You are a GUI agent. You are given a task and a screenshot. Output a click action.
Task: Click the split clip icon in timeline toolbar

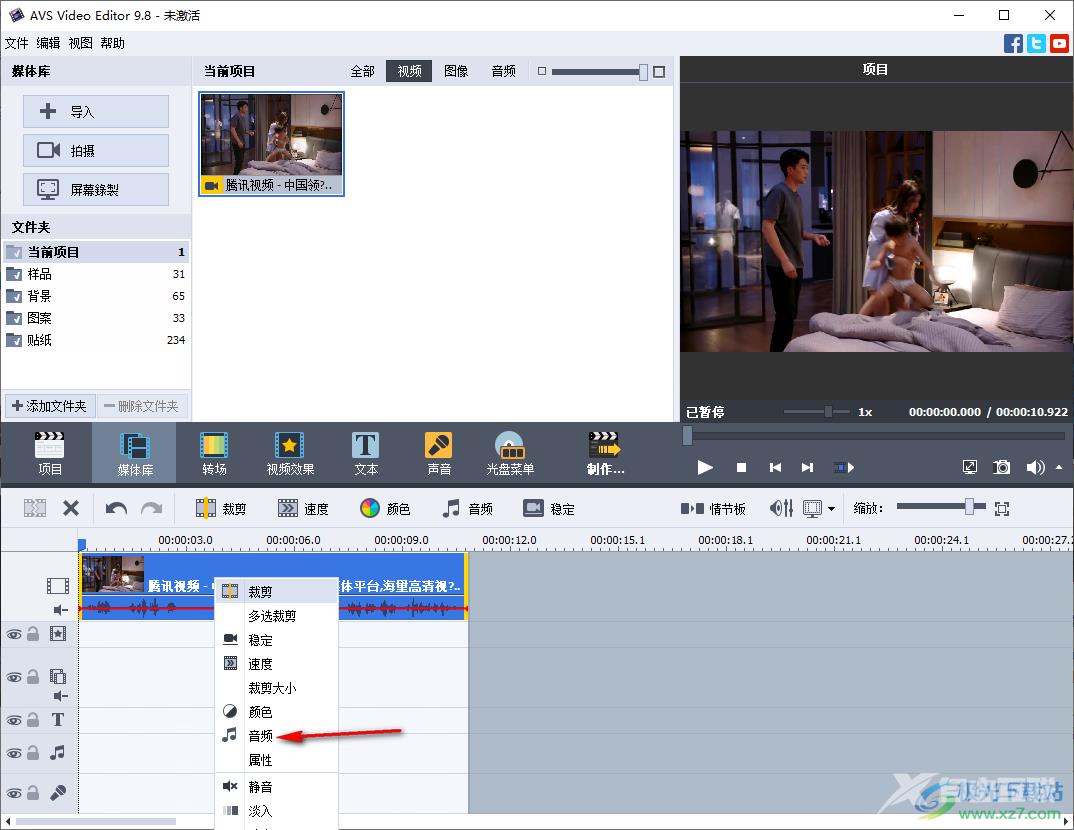click(x=35, y=508)
